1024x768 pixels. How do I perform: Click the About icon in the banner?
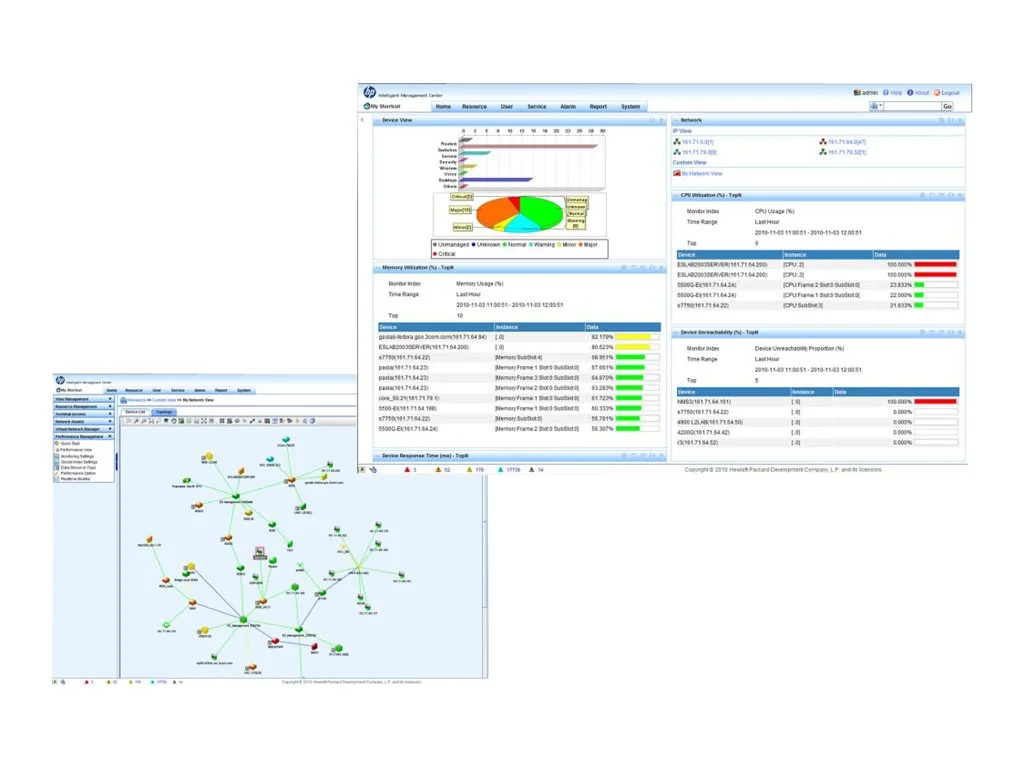point(910,93)
